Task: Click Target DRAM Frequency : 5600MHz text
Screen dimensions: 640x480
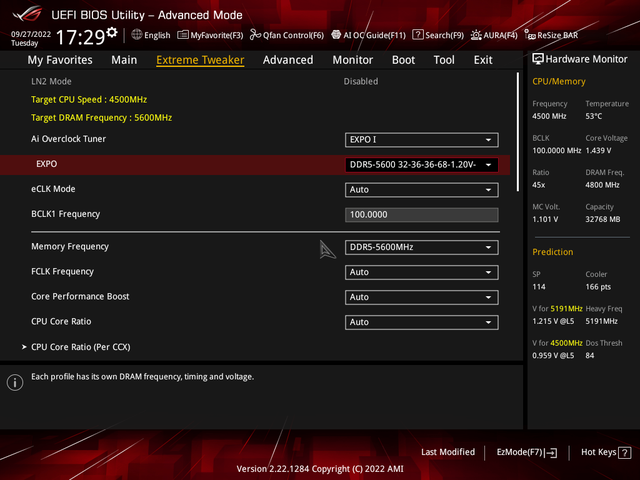Action: (x=101, y=118)
